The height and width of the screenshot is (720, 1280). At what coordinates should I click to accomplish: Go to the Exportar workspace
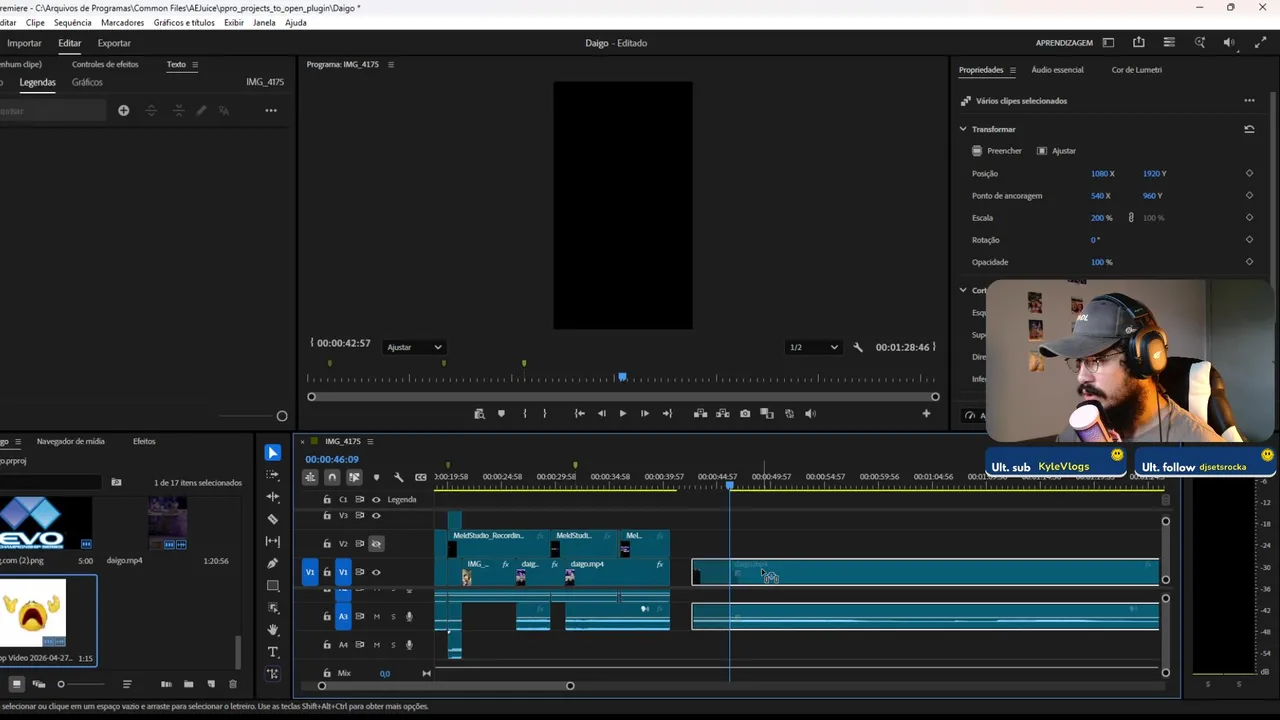coord(114,43)
